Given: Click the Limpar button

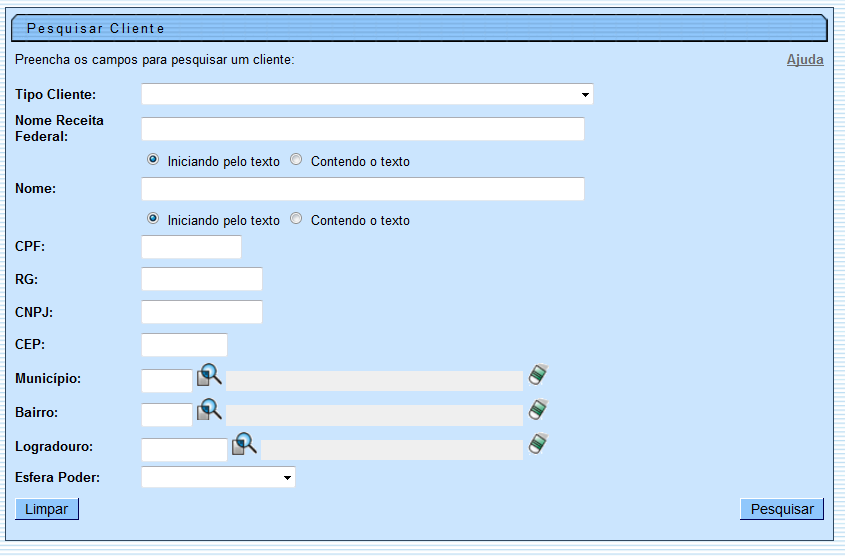Looking at the screenshot, I should tap(47, 509).
